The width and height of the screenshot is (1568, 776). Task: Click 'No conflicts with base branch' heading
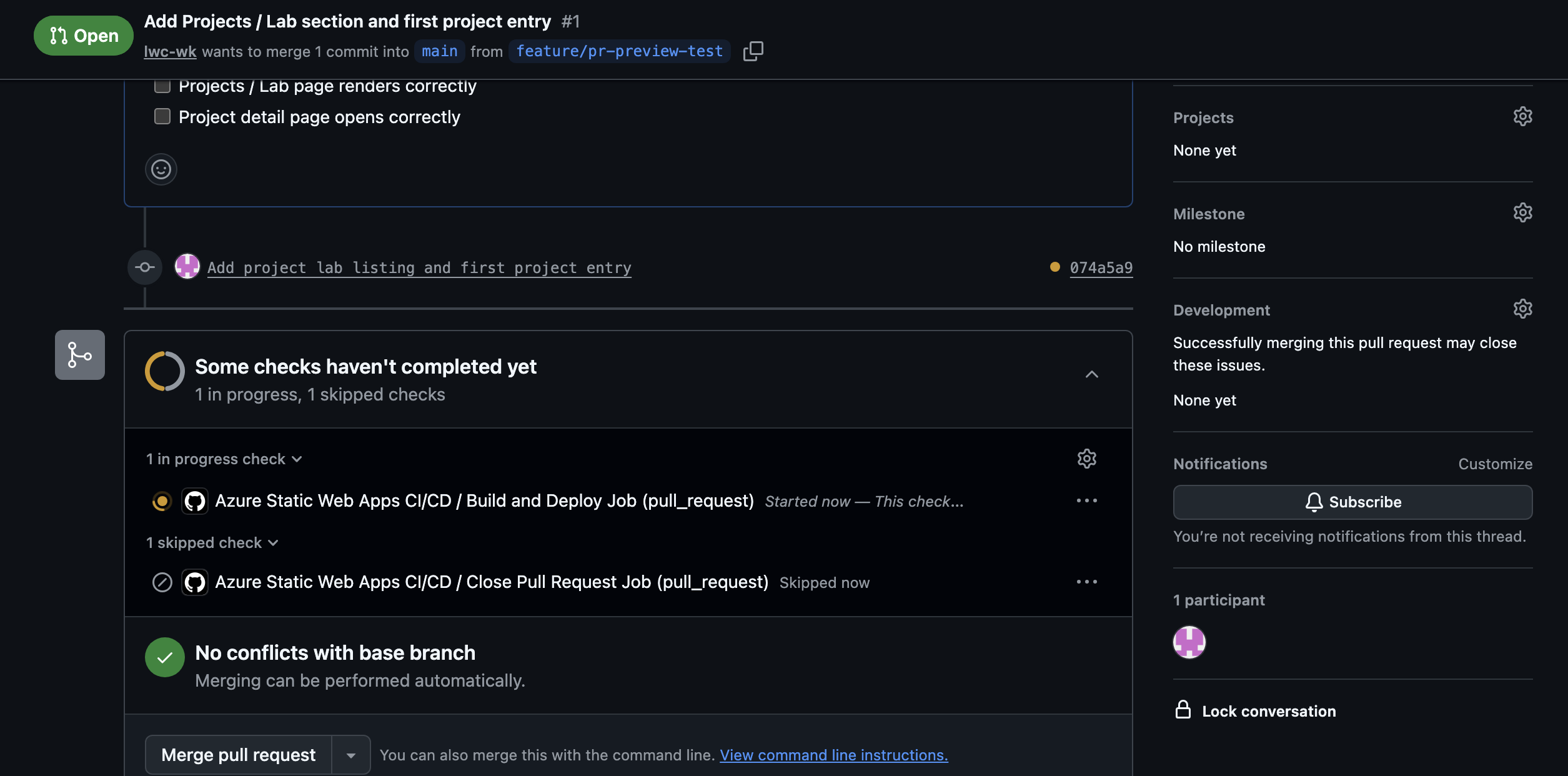pos(335,653)
